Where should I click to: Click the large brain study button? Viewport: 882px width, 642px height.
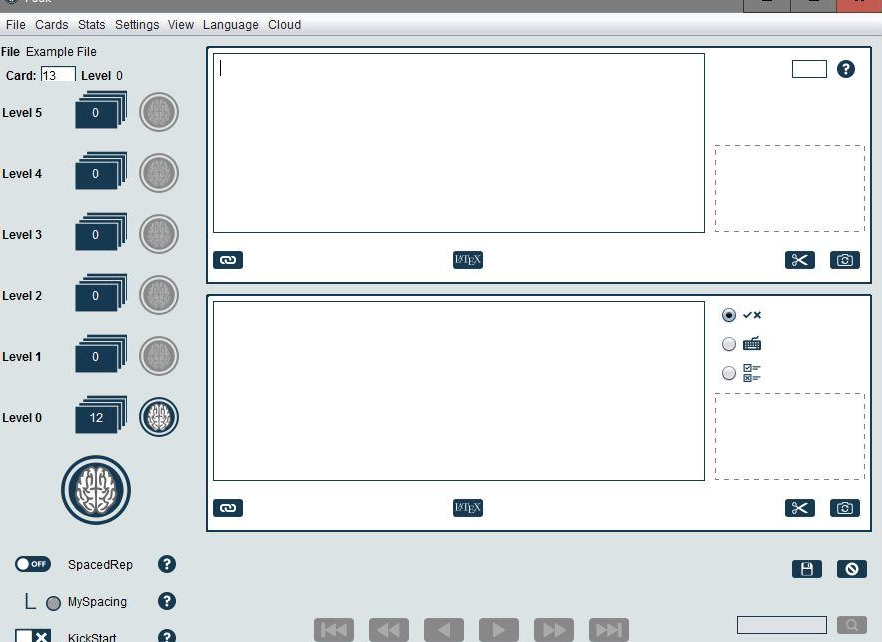(96, 490)
